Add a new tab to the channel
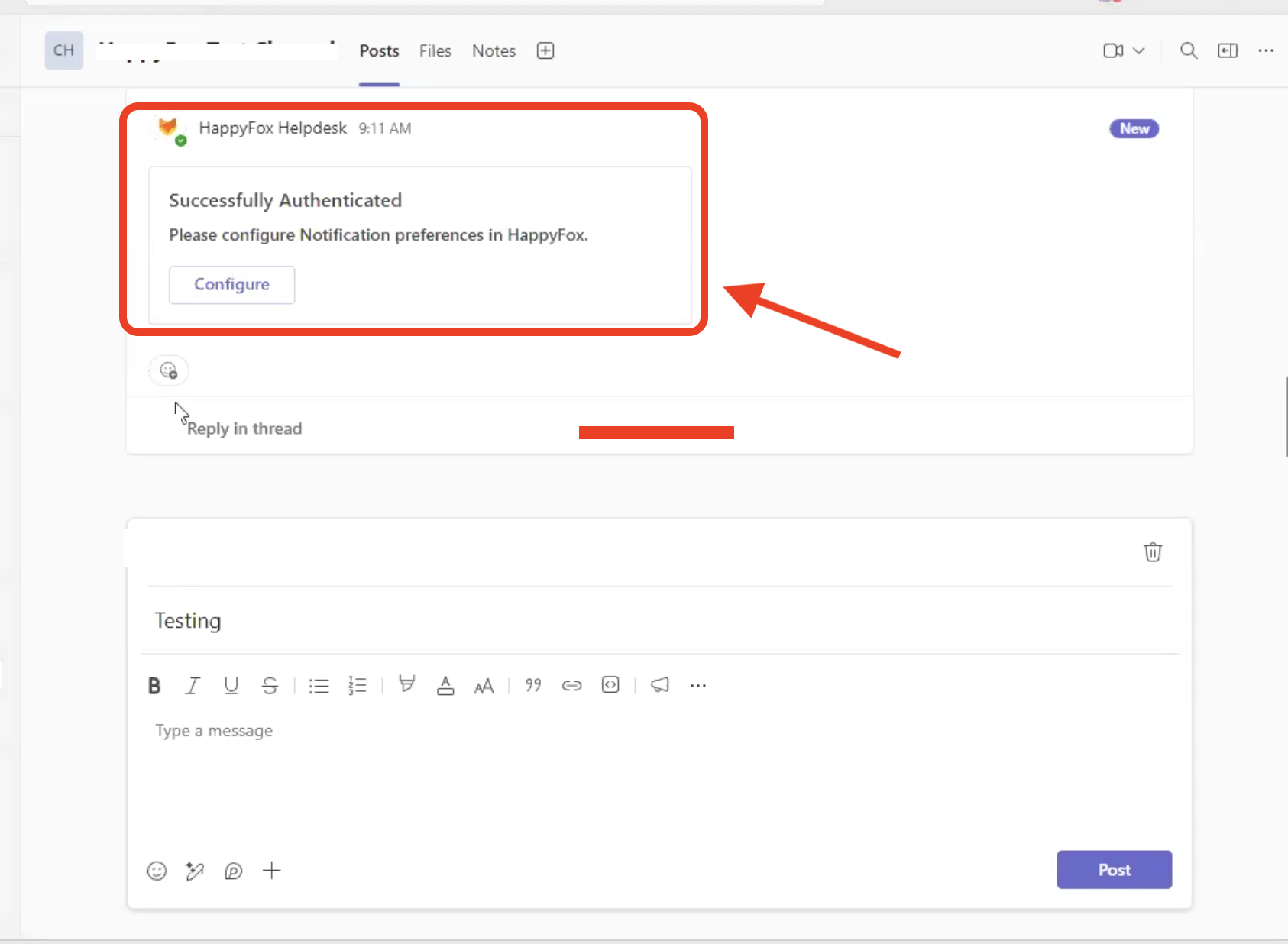1288x944 pixels. pyautogui.click(x=545, y=50)
